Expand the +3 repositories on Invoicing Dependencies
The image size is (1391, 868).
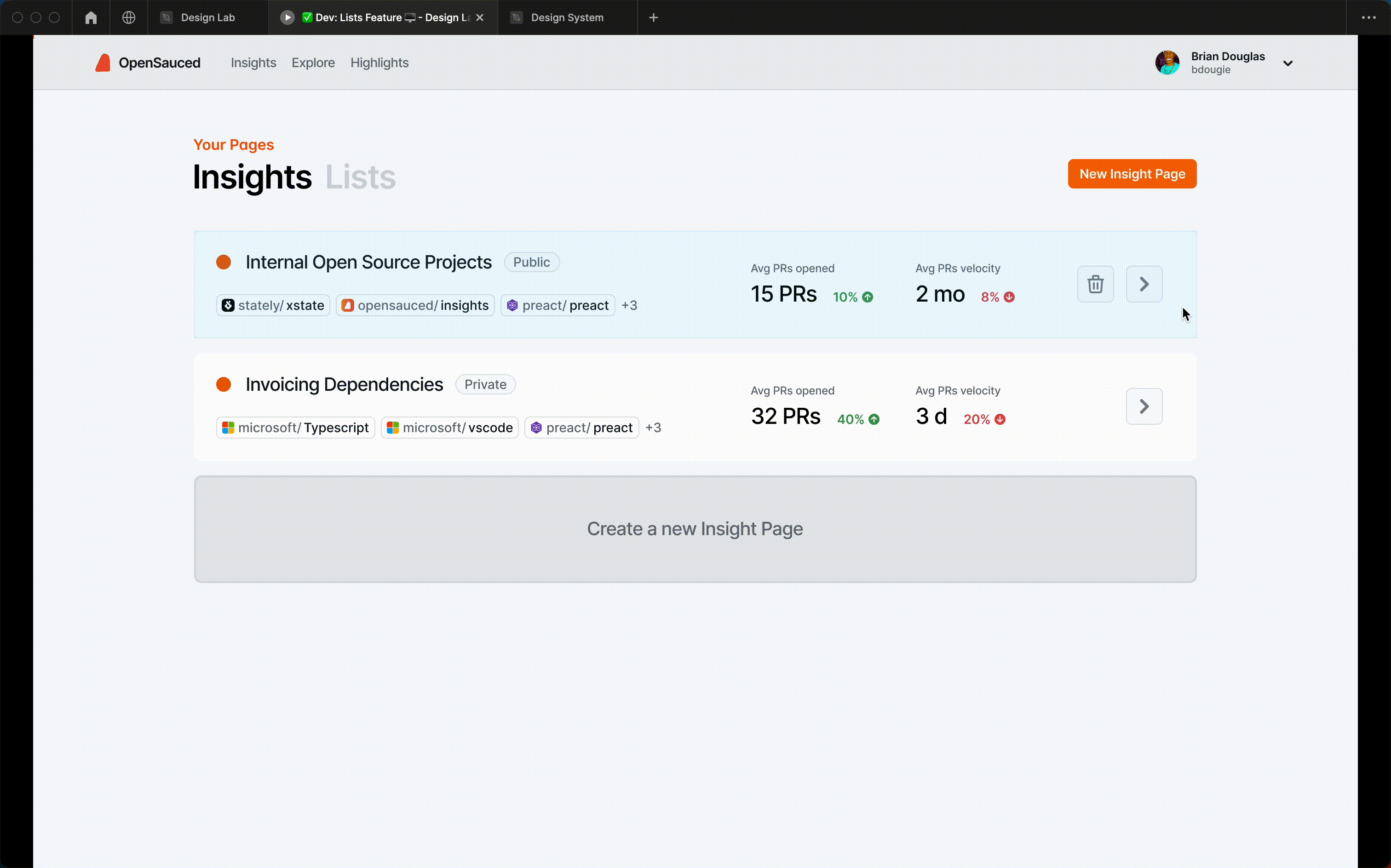[x=653, y=427]
